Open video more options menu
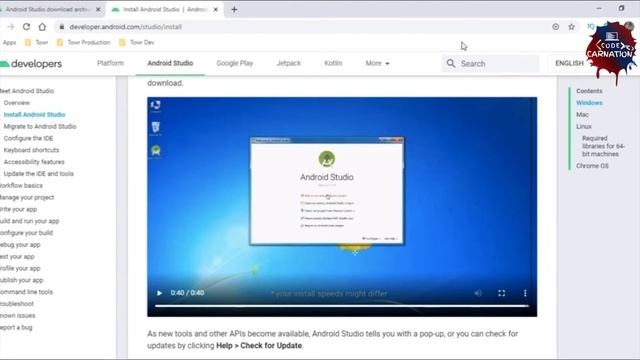The height and width of the screenshot is (360, 640). (x=525, y=293)
